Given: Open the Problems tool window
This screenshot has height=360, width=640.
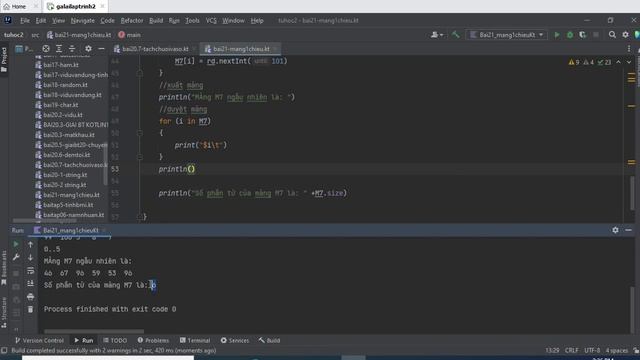Looking at the screenshot, I should (x=153, y=340).
